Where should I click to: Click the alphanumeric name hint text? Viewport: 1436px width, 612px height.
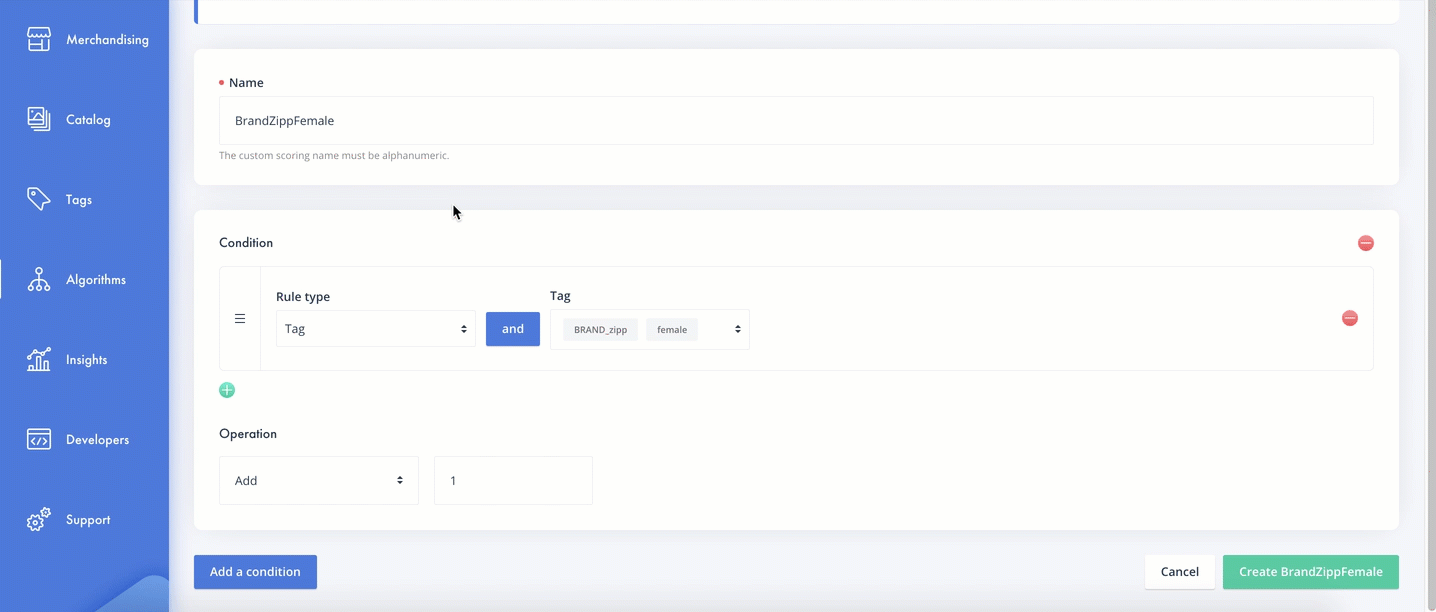tap(334, 156)
